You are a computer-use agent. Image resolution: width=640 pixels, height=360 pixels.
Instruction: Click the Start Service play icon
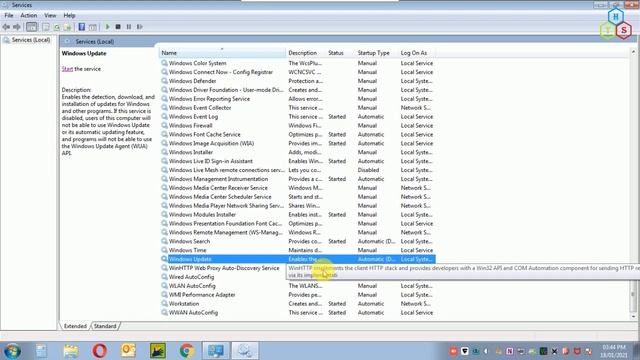click(x=107, y=27)
